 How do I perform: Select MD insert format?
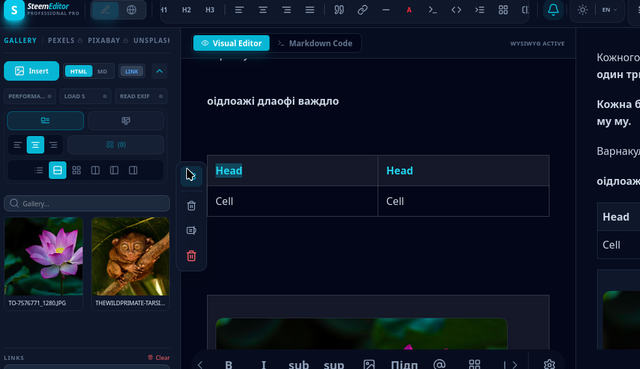(x=102, y=71)
